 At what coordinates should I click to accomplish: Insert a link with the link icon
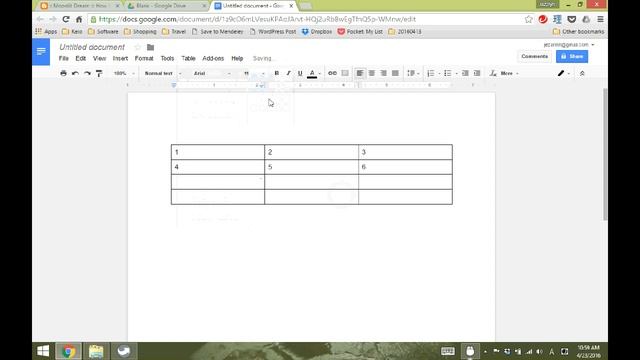pyautogui.click(x=332, y=73)
